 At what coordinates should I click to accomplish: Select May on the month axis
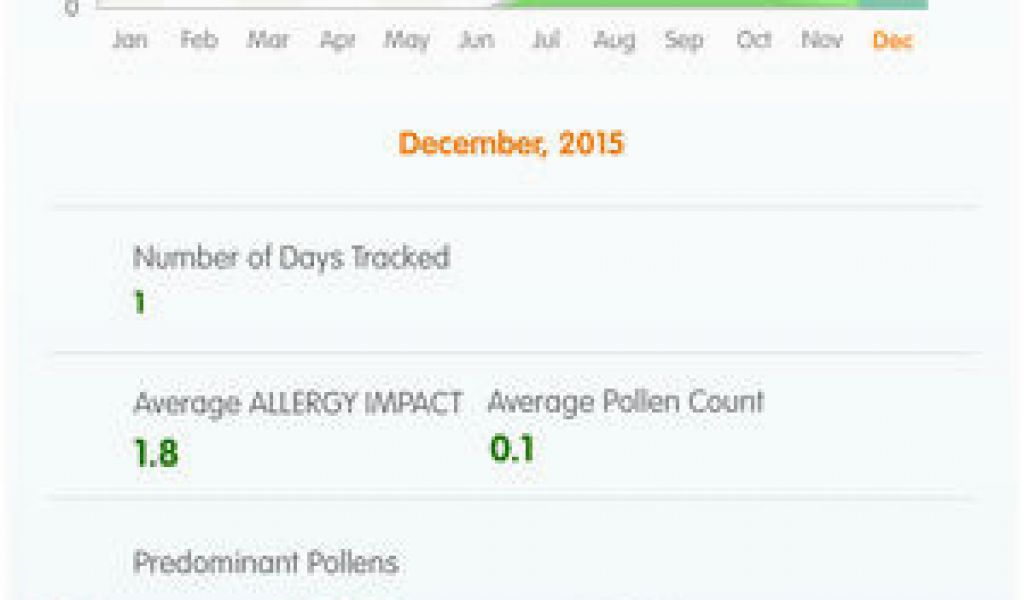(x=407, y=41)
